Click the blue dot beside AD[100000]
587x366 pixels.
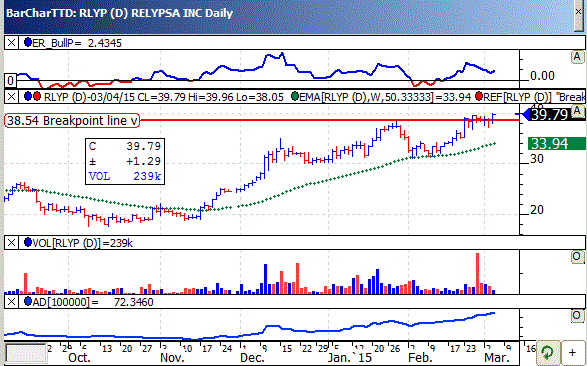[28, 301]
